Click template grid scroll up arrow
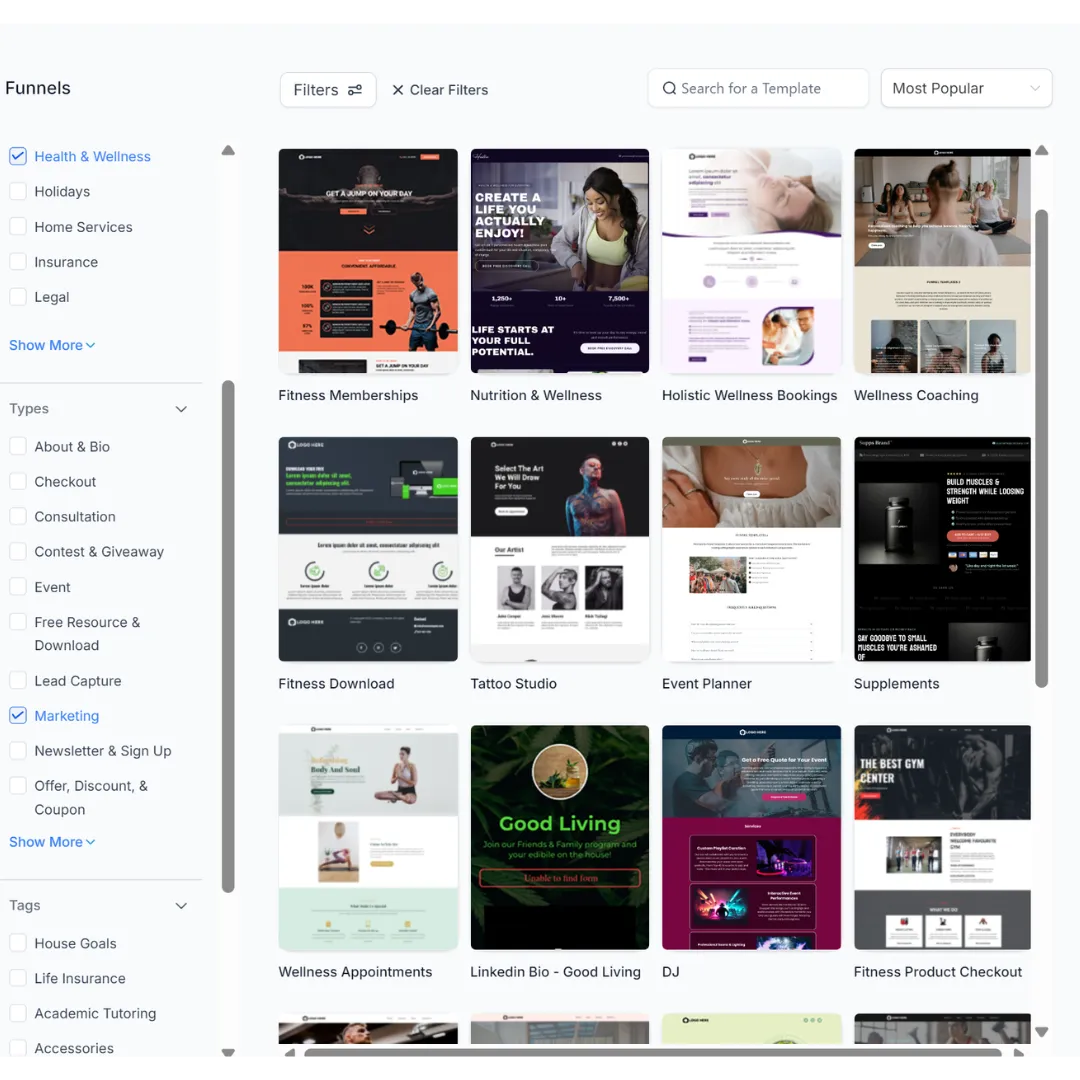This screenshot has height=1080, width=1080. [x=1041, y=150]
